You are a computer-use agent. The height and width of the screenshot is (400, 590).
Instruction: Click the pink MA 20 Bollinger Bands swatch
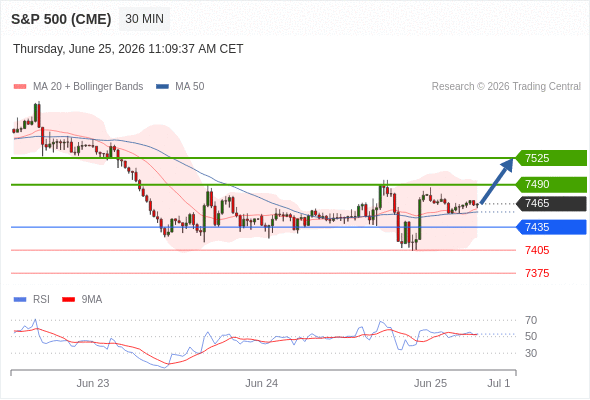coord(20,87)
